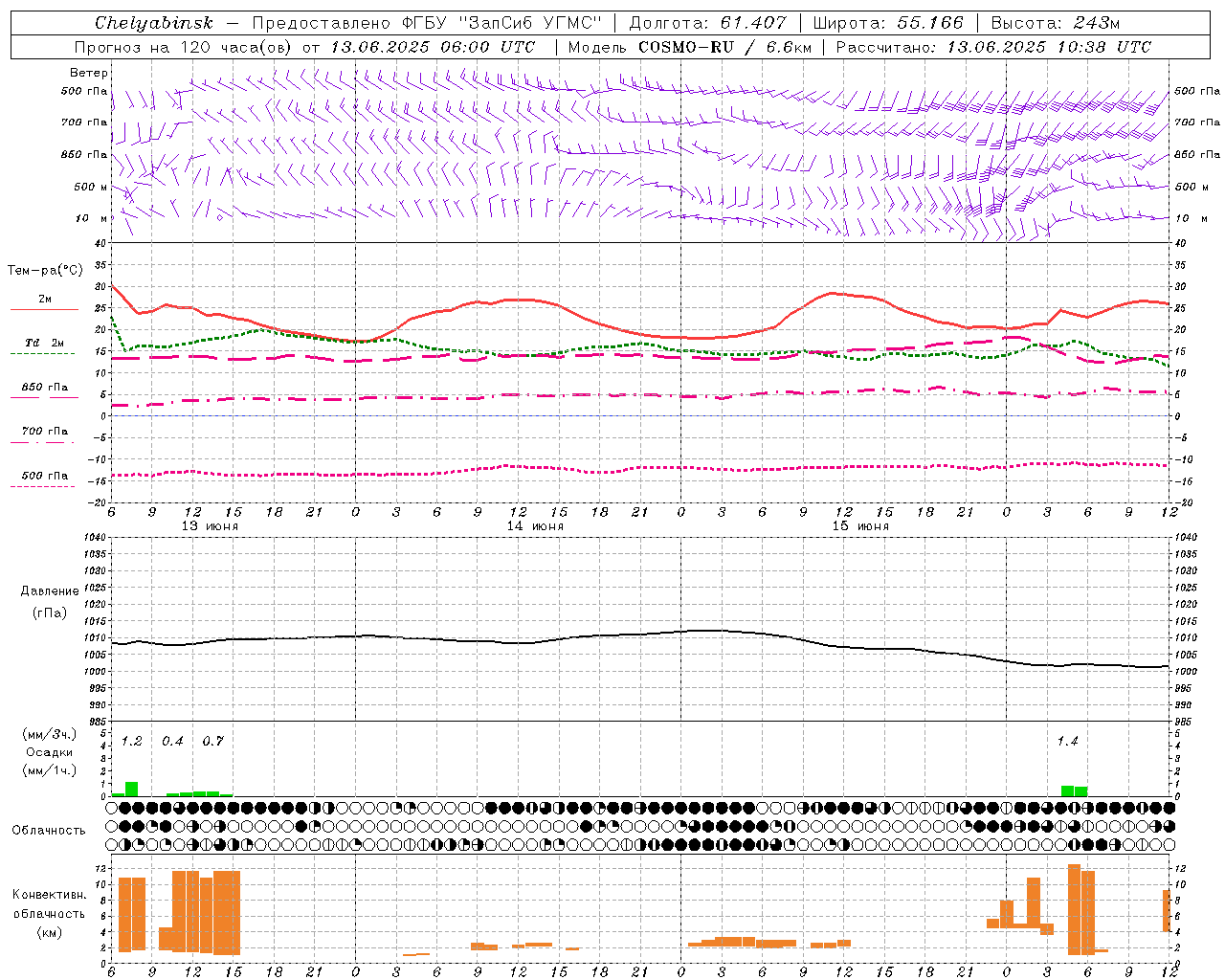Click the '0.4' precipitation total
The height and width of the screenshot is (980, 1225).
pyautogui.click(x=172, y=741)
